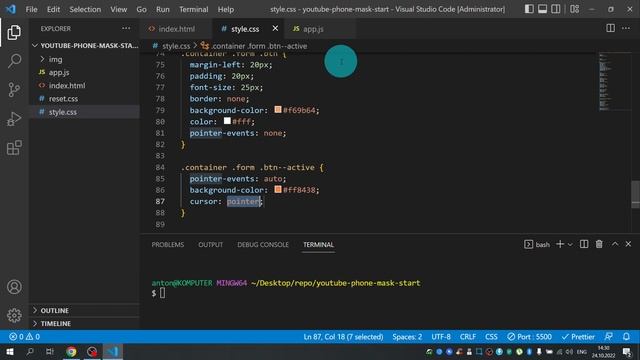Open the Windows Start menu
The image size is (640, 360).
(10, 351)
